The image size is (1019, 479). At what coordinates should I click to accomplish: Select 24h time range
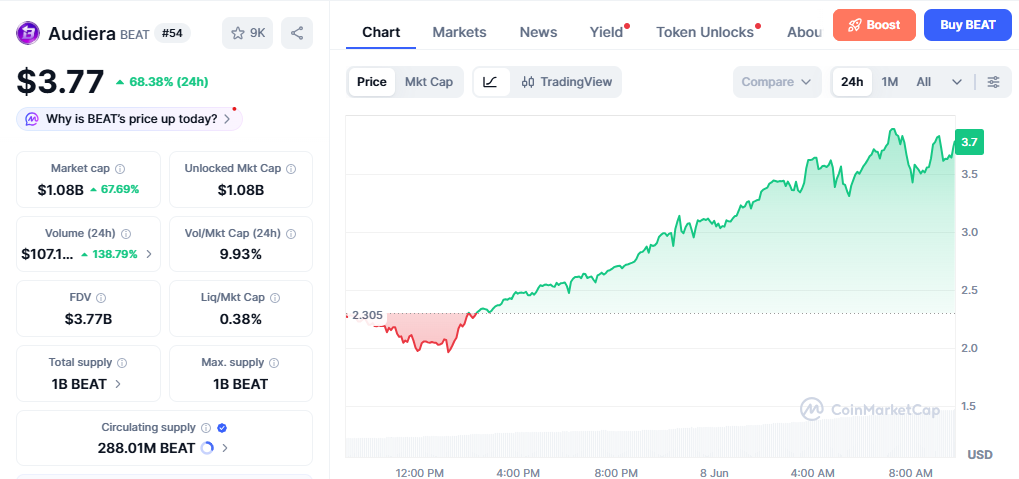(852, 82)
